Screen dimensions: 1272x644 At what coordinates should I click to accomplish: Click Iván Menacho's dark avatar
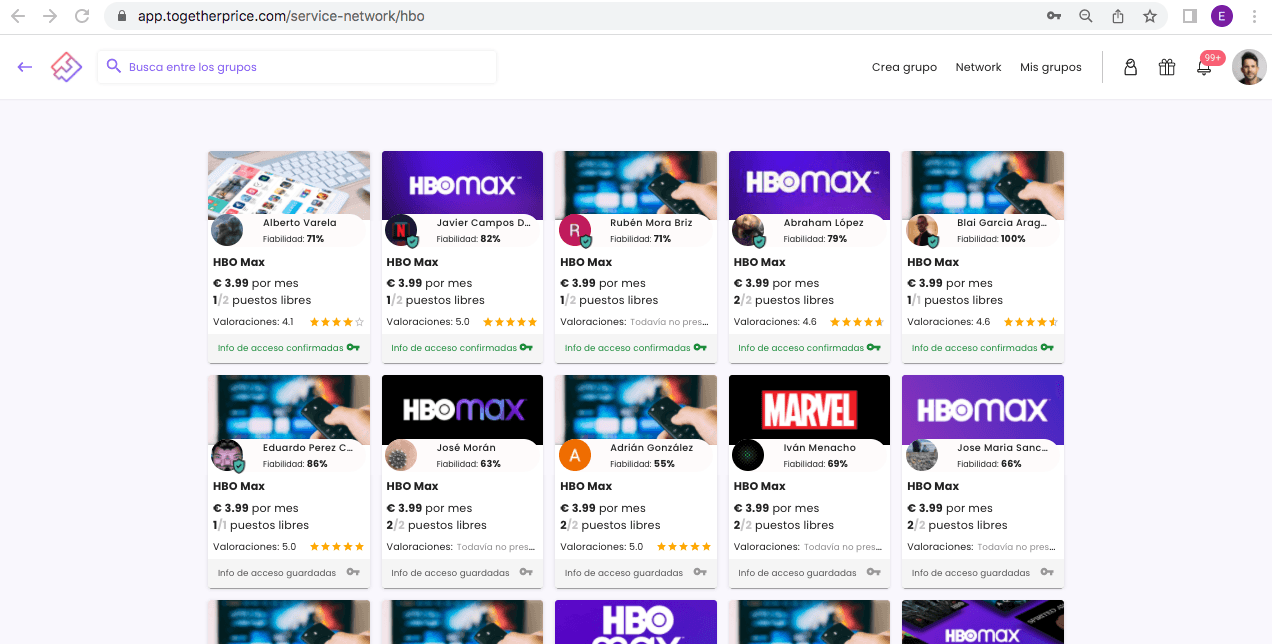click(x=748, y=455)
